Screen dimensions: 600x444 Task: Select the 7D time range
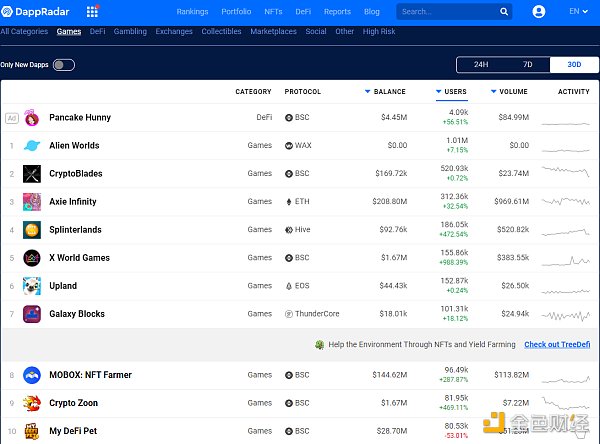point(527,65)
